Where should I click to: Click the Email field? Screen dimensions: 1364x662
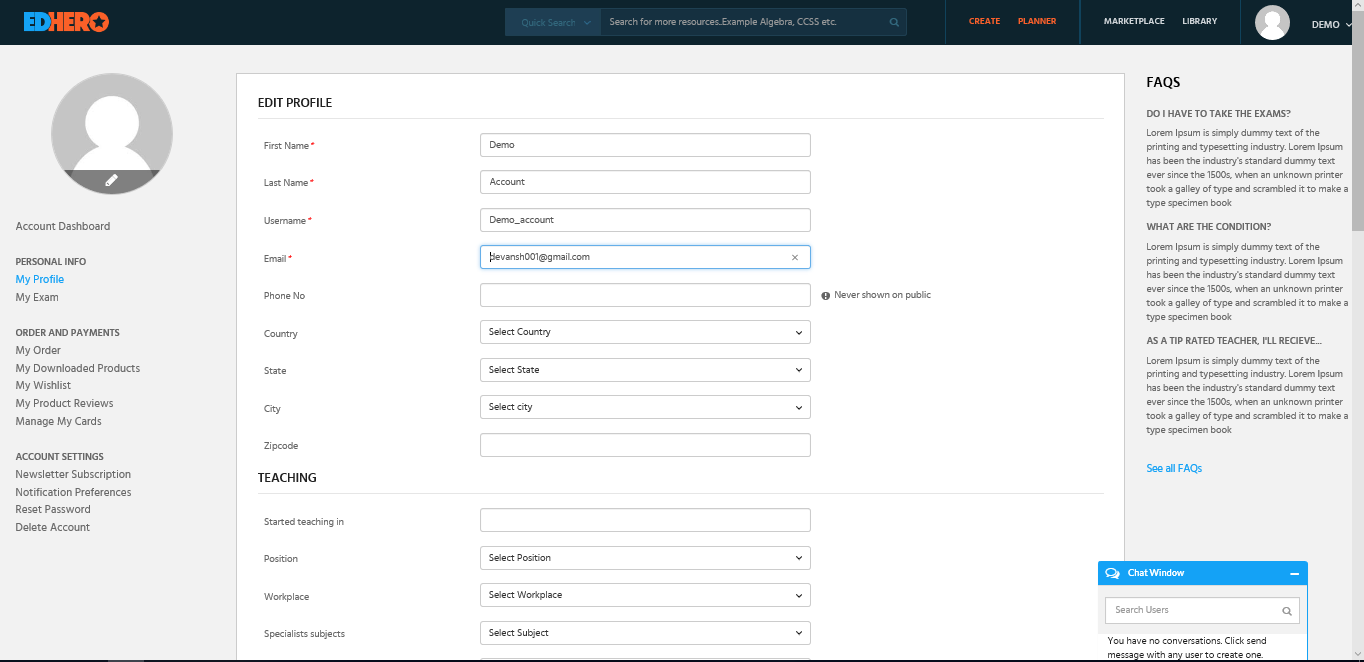pos(645,257)
